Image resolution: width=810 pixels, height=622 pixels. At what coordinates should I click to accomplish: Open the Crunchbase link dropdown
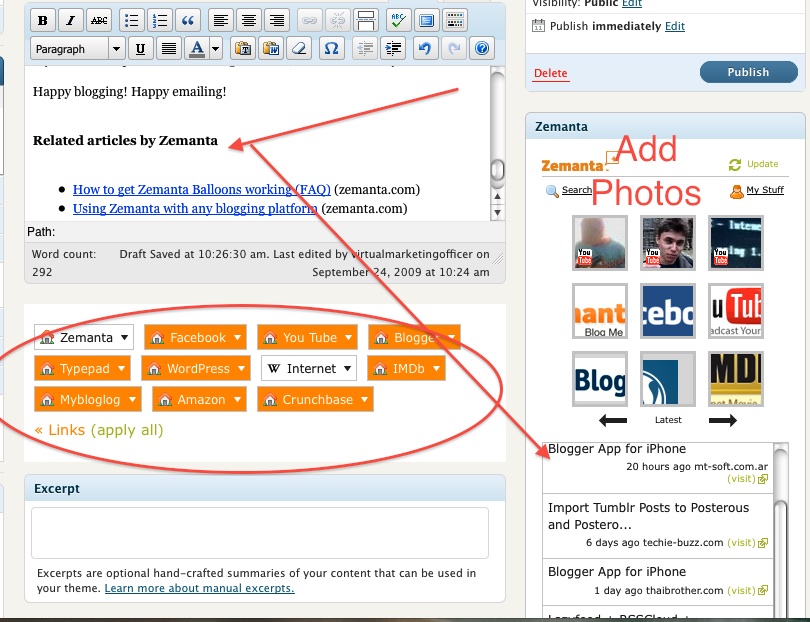click(x=315, y=399)
